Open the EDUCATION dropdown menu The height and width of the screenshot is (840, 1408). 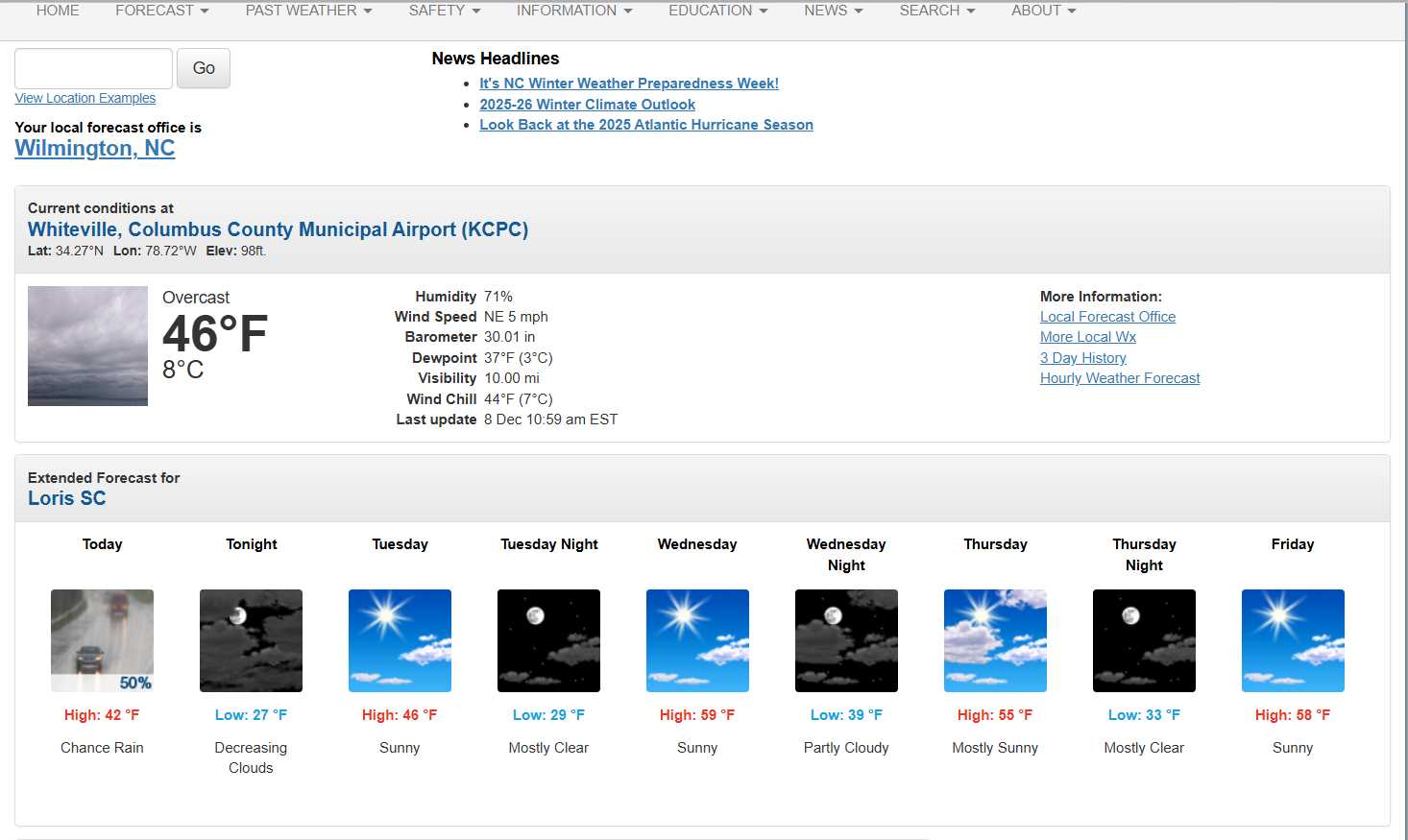coord(717,11)
